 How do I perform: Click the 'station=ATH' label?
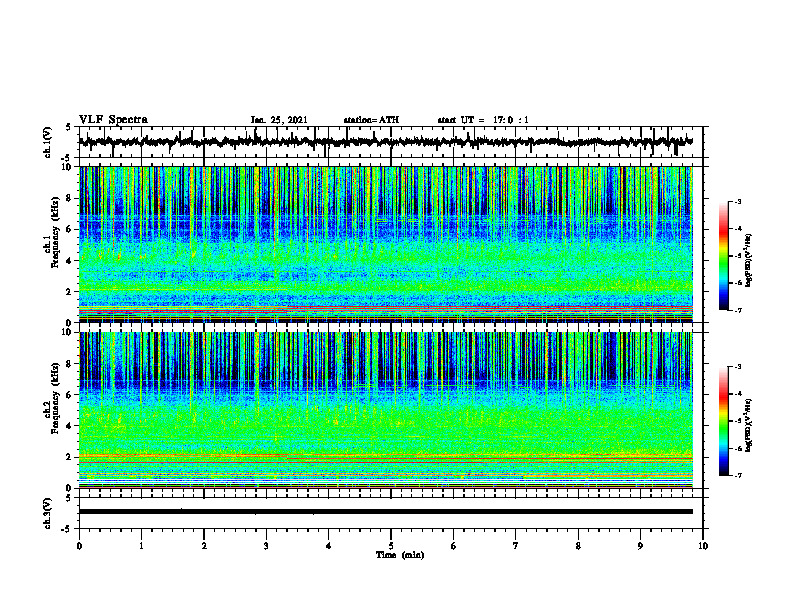[x=371, y=120]
